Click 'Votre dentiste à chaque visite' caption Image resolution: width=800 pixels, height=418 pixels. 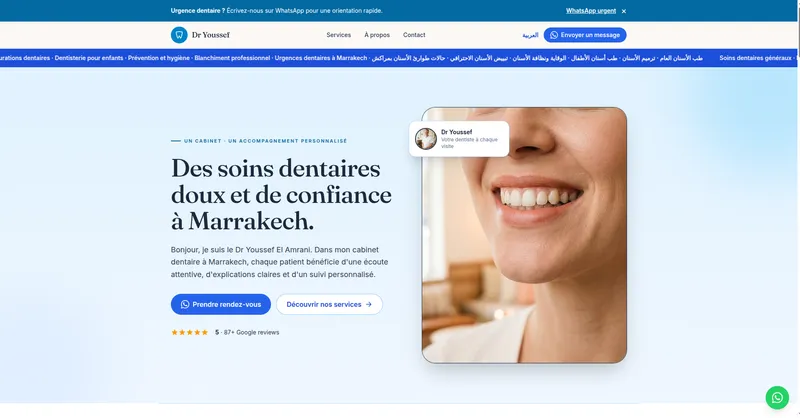point(469,143)
